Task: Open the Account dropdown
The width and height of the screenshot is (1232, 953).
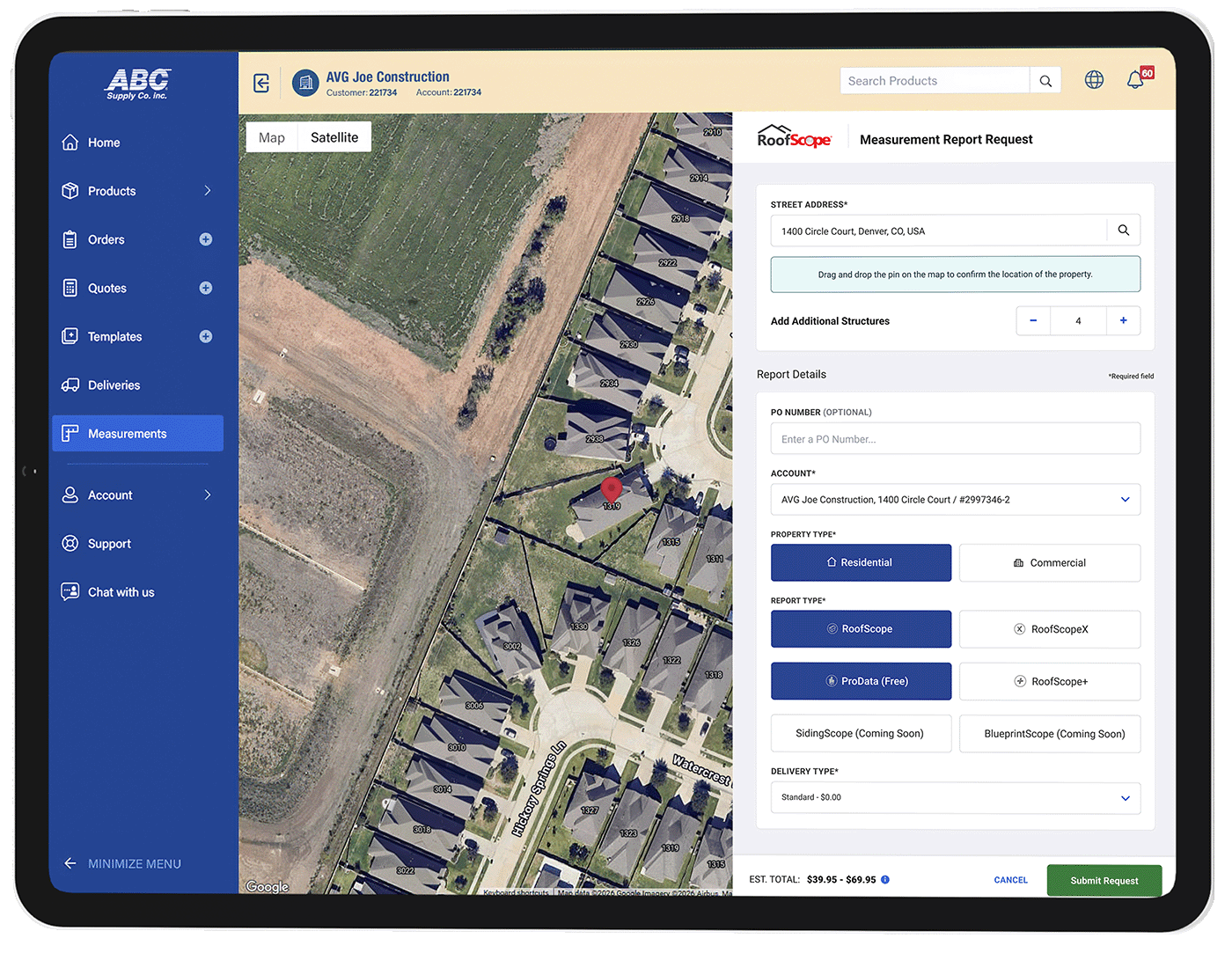Action: tap(956, 500)
